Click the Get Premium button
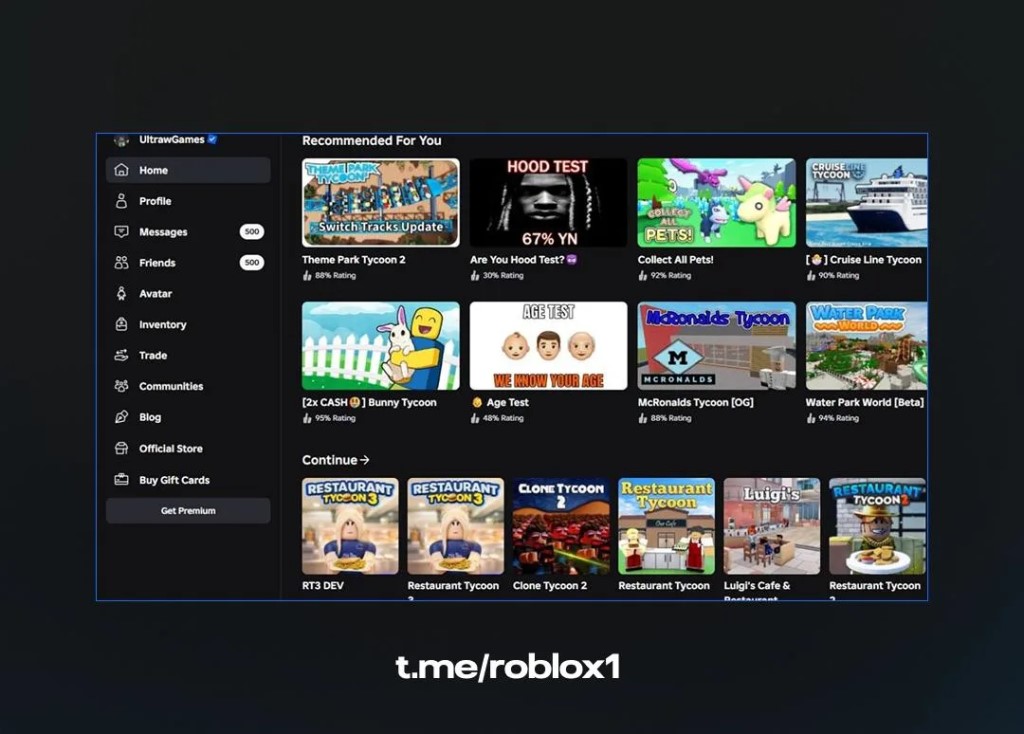Image resolution: width=1024 pixels, height=734 pixels. tap(188, 511)
